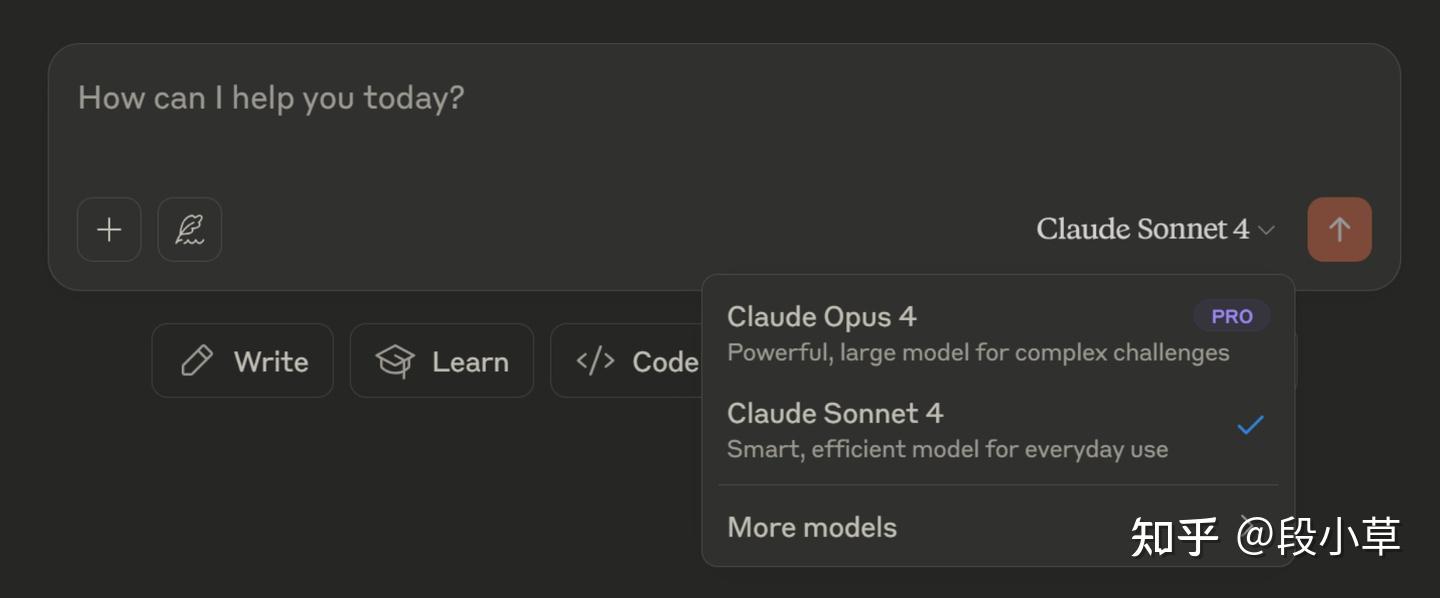Expand the More models submenu
1440x598 pixels.
[812, 527]
